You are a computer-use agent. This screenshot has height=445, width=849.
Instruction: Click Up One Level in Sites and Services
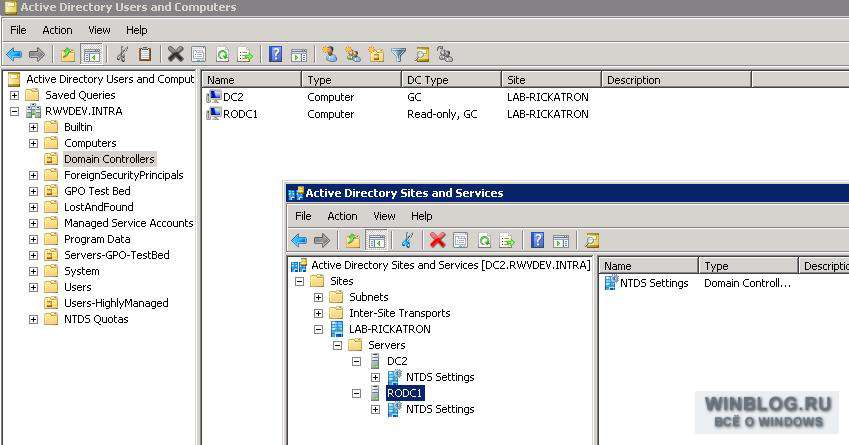coord(353,240)
